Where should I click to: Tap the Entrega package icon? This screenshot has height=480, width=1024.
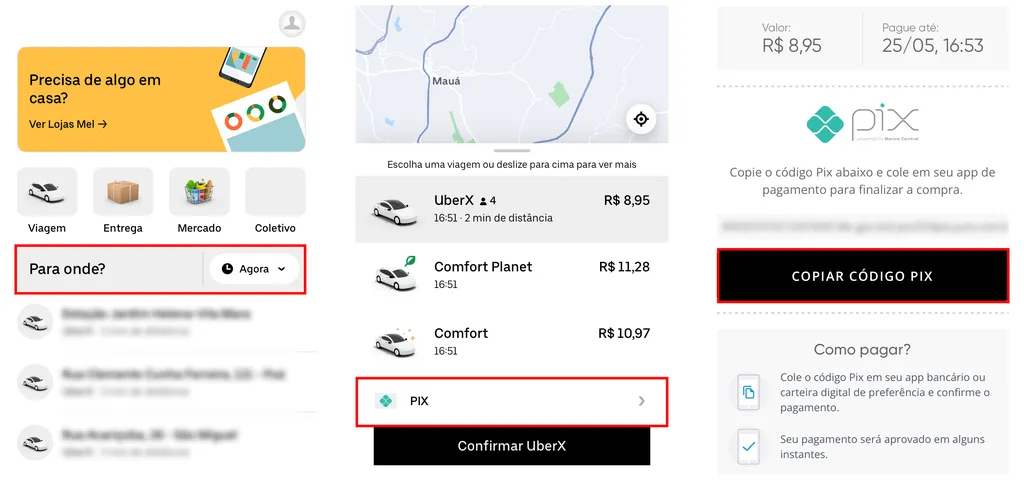pyautogui.click(x=123, y=192)
